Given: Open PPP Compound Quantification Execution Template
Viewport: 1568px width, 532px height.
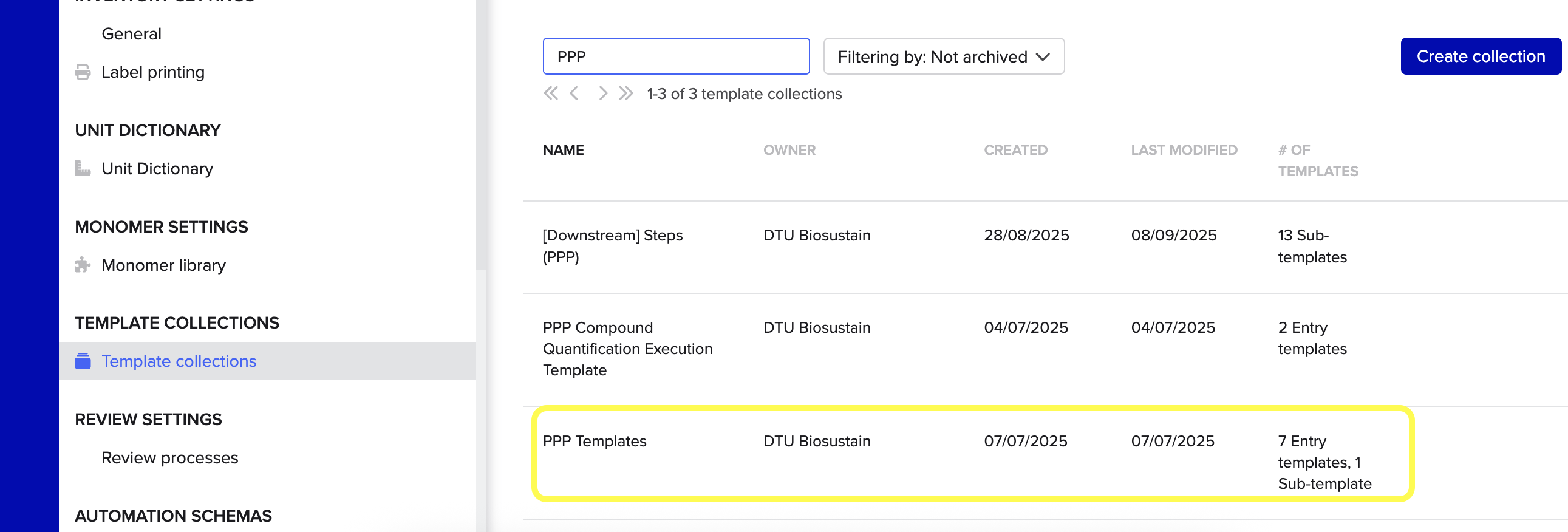Looking at the screenshot, I should pyautogui.click(x=627, y=349).
